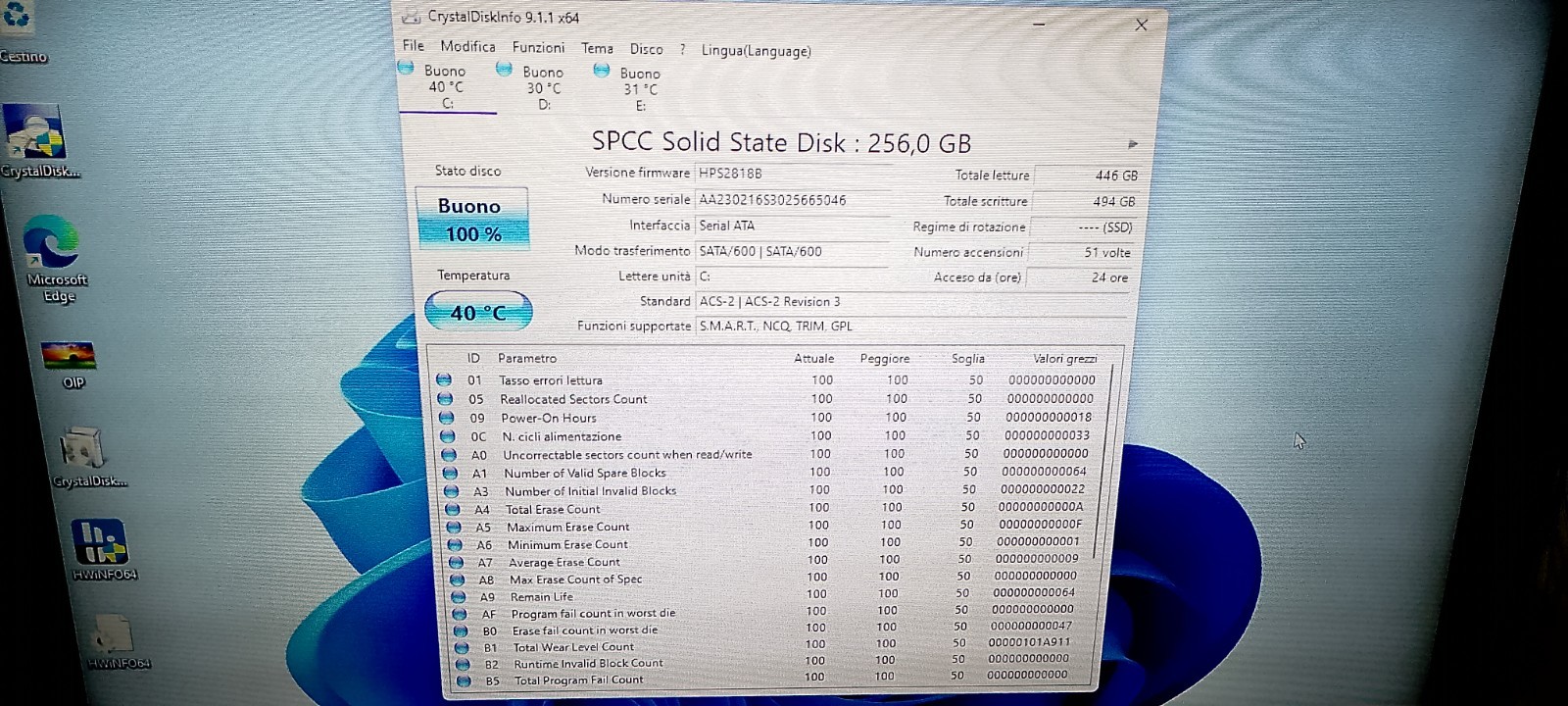Click the Numero accensioni value 51 volte
This screenshot has width=1568, height=706.
(x=1082, y=252)
